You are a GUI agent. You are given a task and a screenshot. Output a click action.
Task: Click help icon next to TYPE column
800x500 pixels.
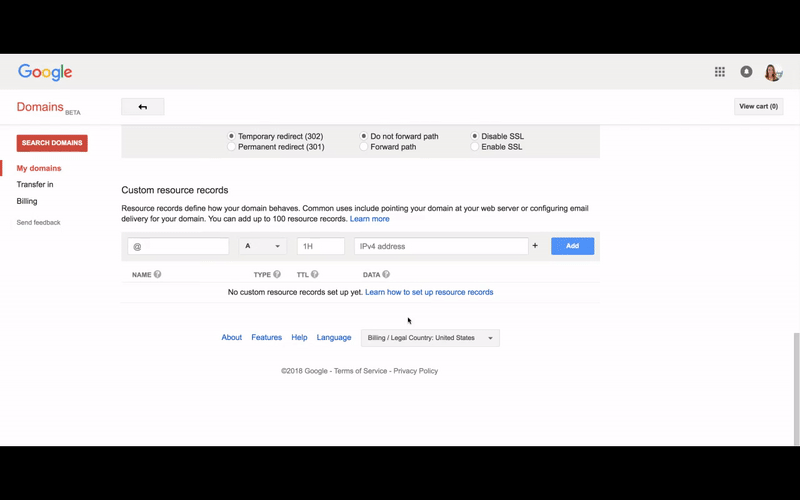tap(277, 274)
